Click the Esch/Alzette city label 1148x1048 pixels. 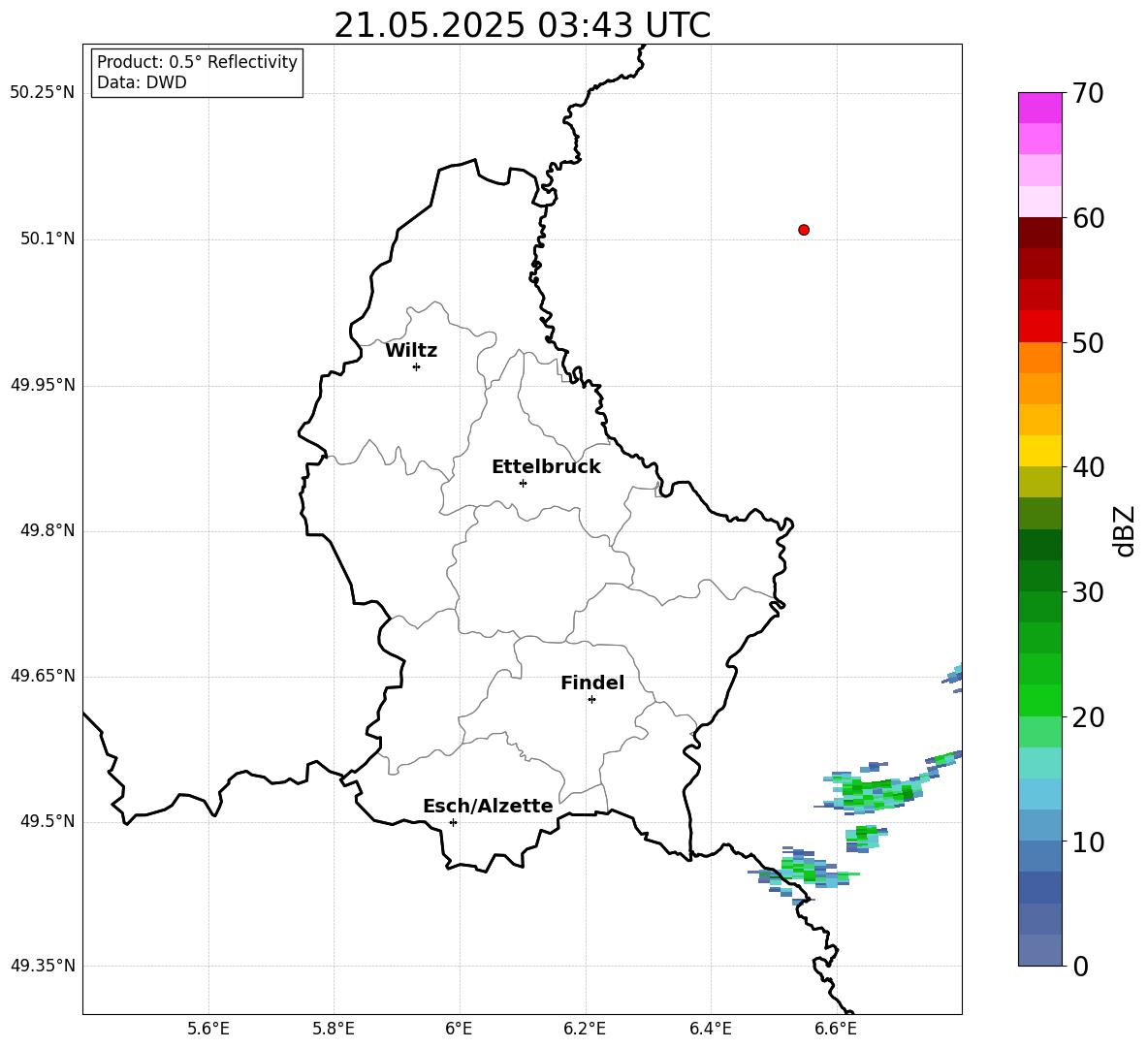pos(488,807)
